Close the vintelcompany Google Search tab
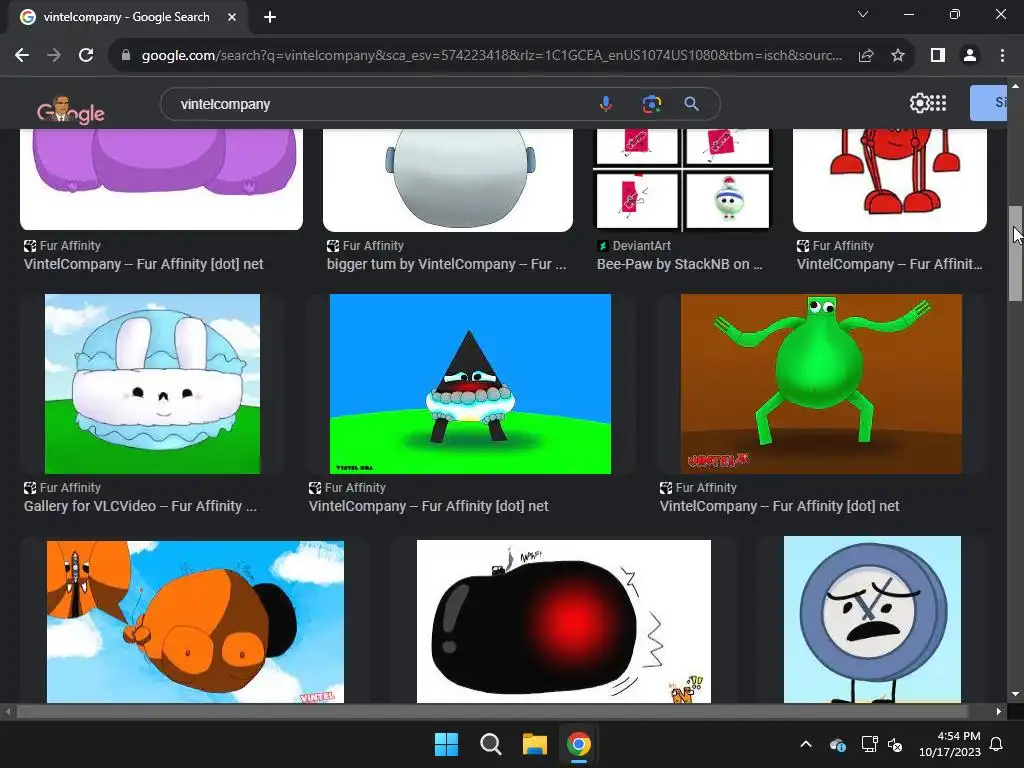This screenshot has height=768, width=1024. (x=232, y=17)
